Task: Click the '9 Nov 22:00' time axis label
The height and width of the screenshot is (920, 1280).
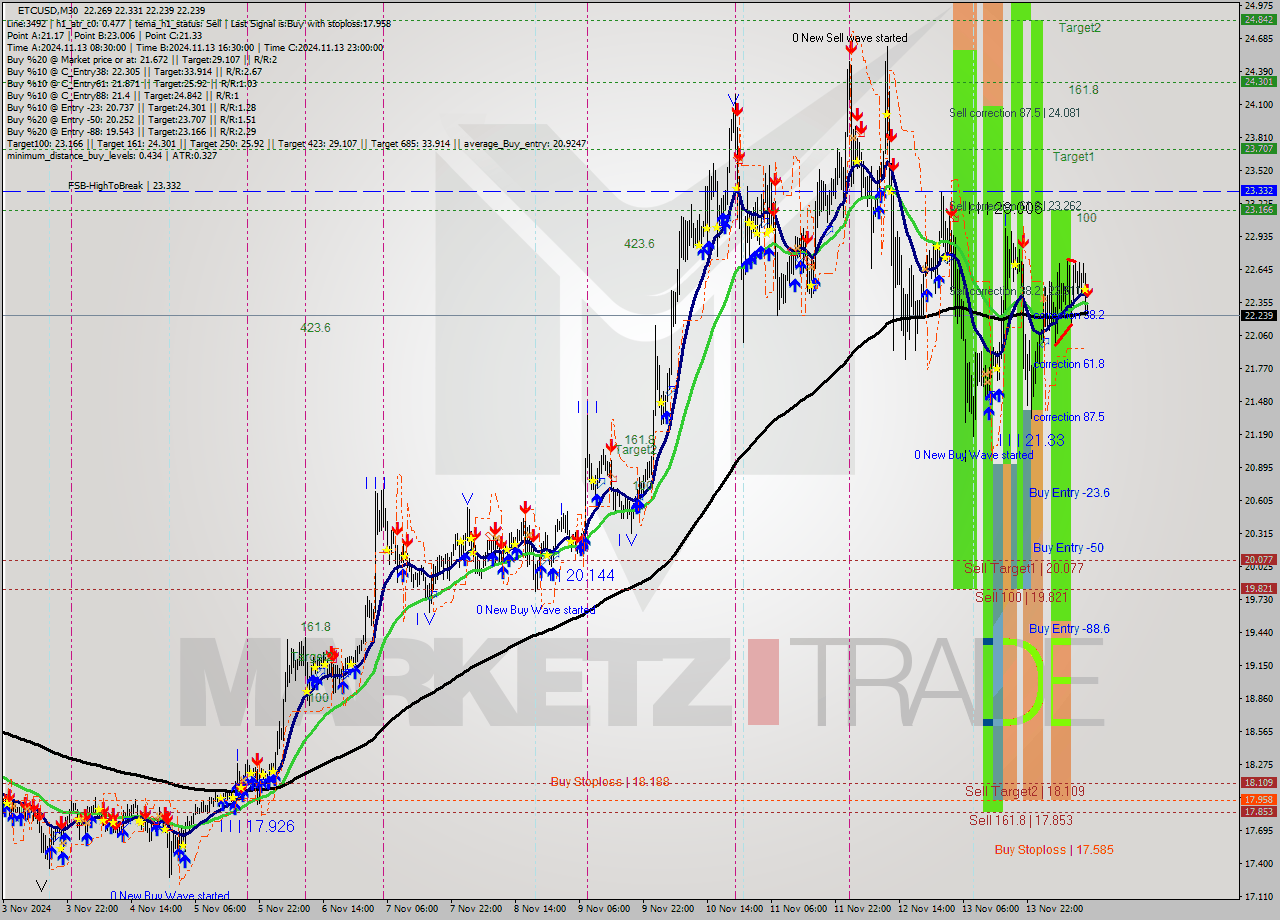Action: tap(668, 909)
